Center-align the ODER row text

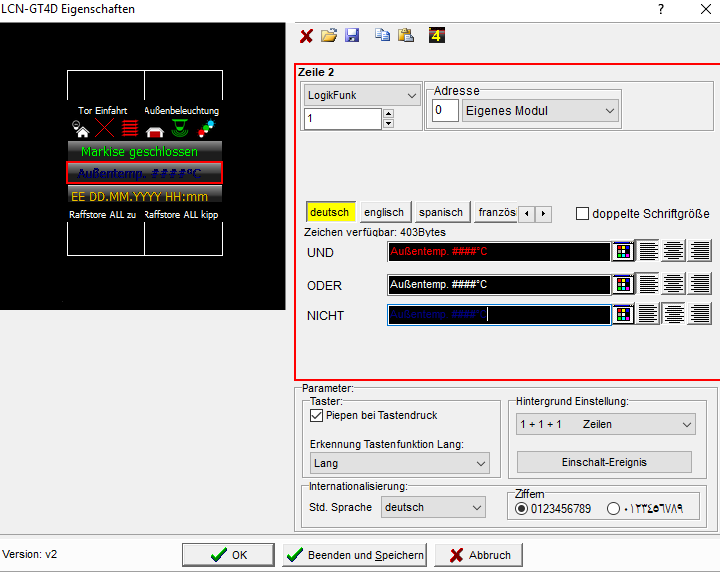(674, 284)
